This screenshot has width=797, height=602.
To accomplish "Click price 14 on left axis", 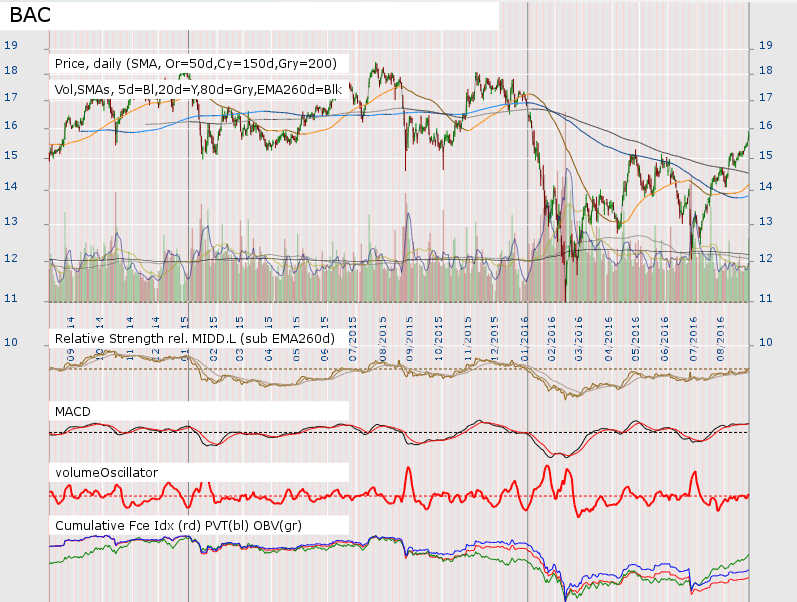I will point(11,187).
